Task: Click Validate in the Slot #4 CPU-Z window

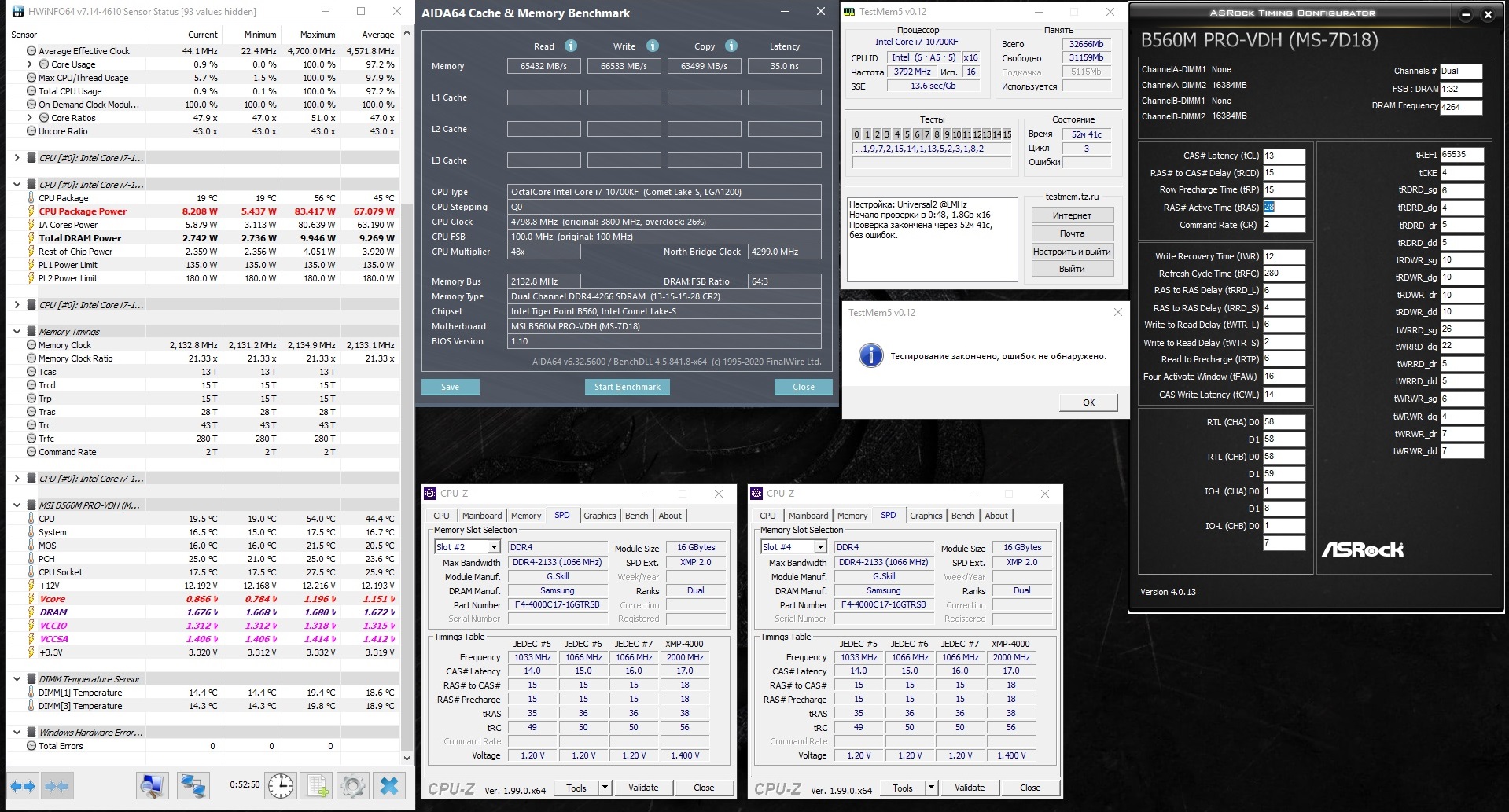Action: (x=970, y=788)
